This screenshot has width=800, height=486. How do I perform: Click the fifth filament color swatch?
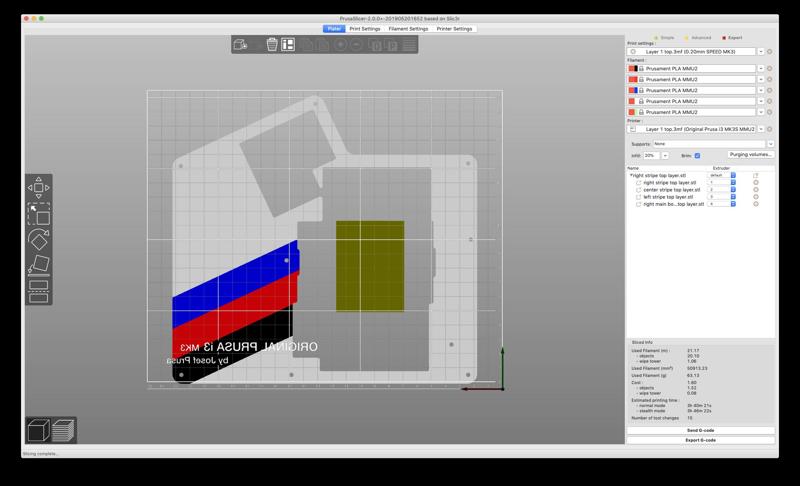pyautogui.click(x=632, y=112)
